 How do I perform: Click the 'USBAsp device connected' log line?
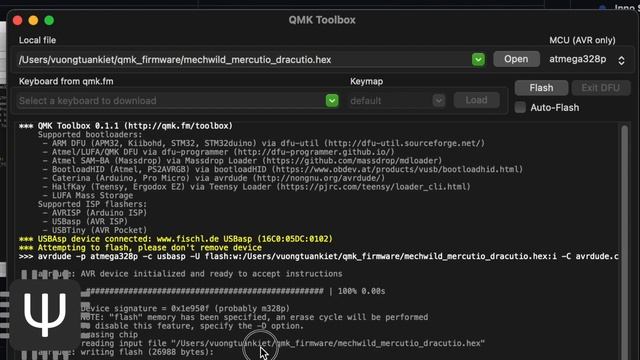tap(176, 239)
